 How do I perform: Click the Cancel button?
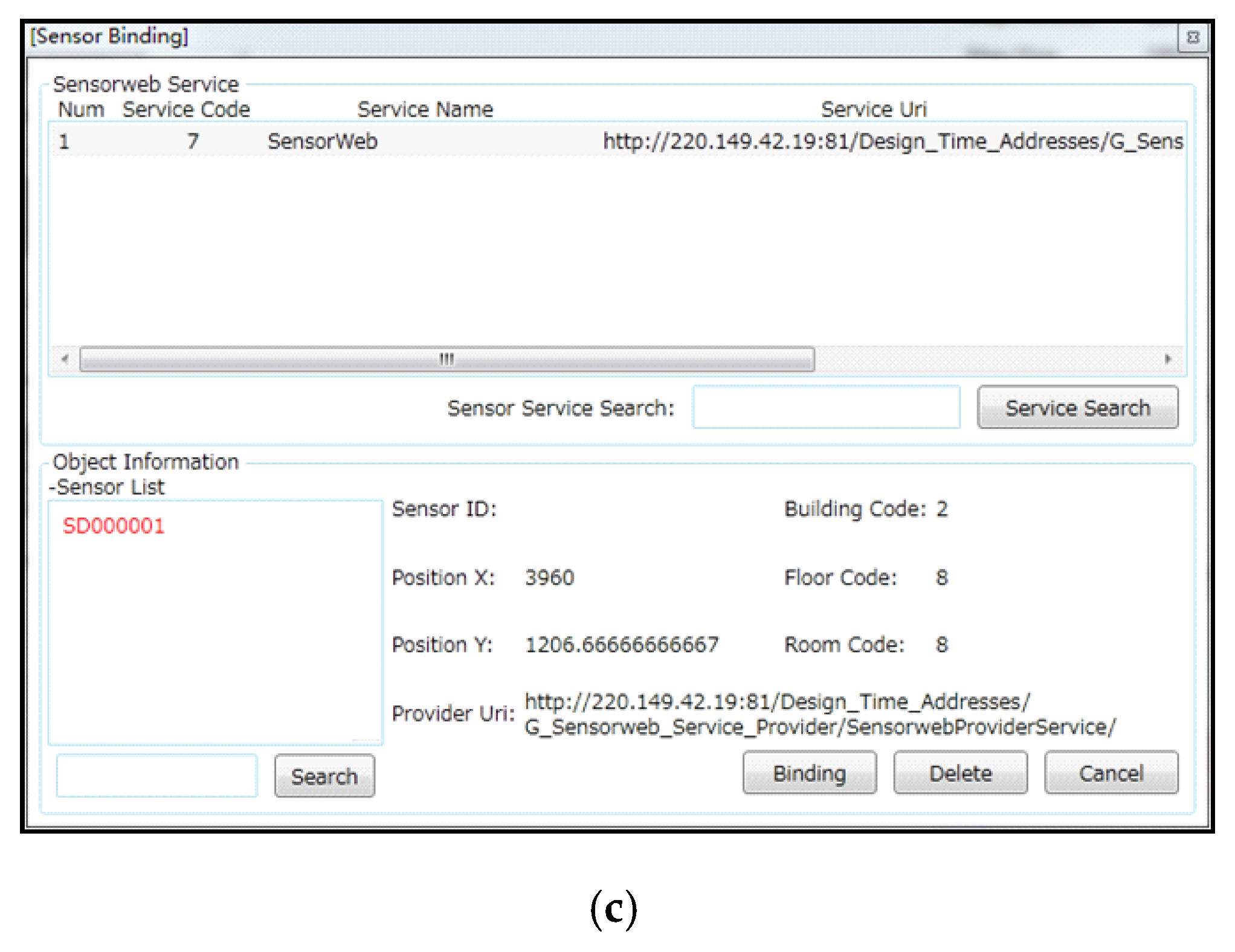coord(1111,773)
